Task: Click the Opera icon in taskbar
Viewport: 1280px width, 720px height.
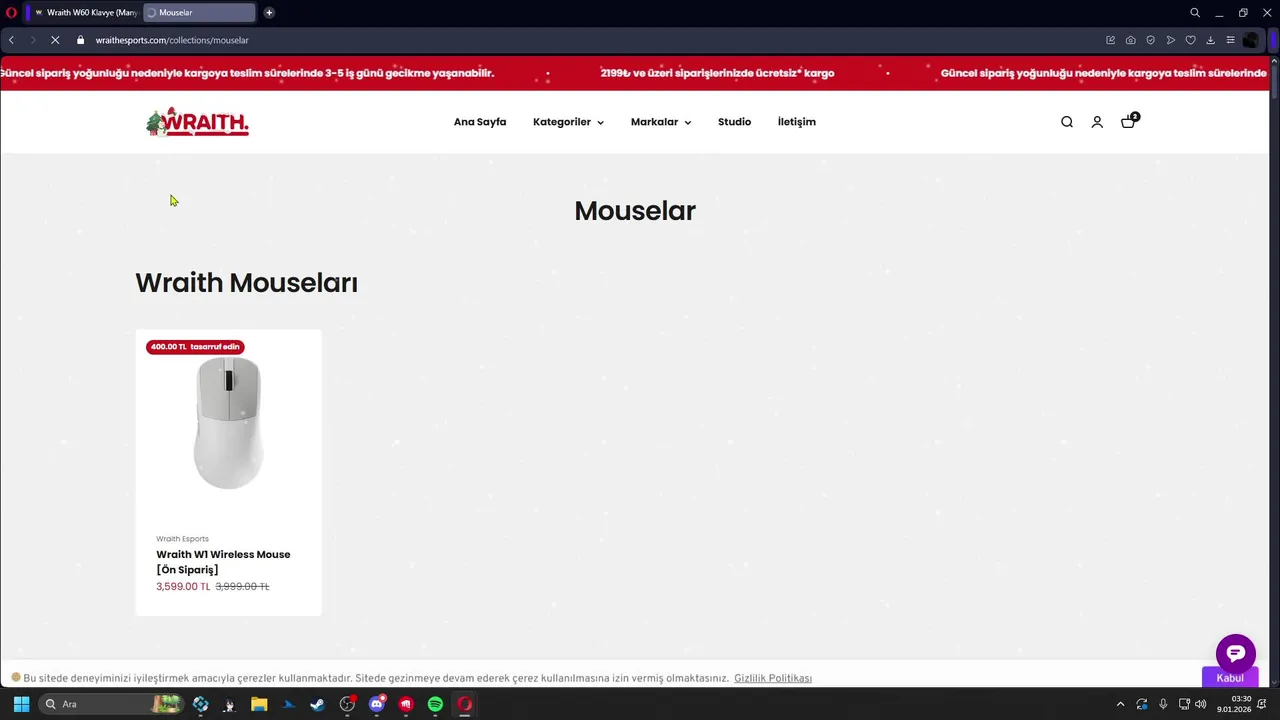Action: 465,704
